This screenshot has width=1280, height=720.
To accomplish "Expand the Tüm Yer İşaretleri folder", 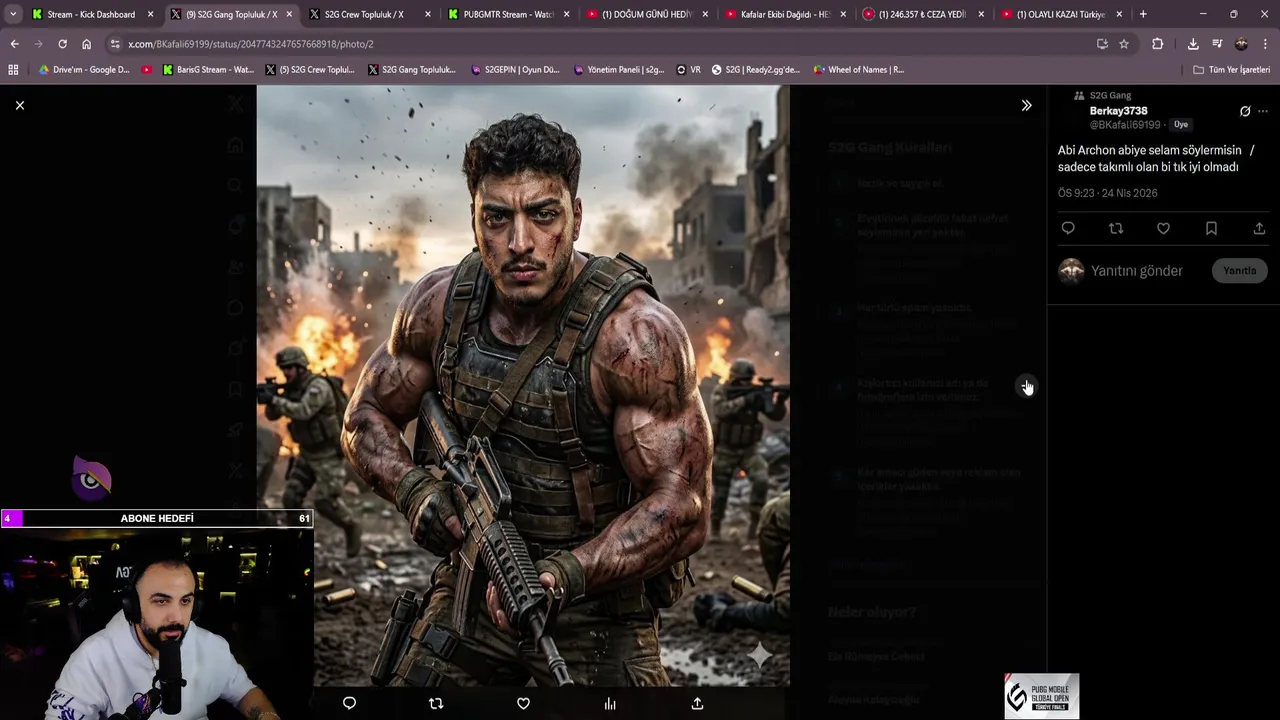I will [x=1231, y=70].
